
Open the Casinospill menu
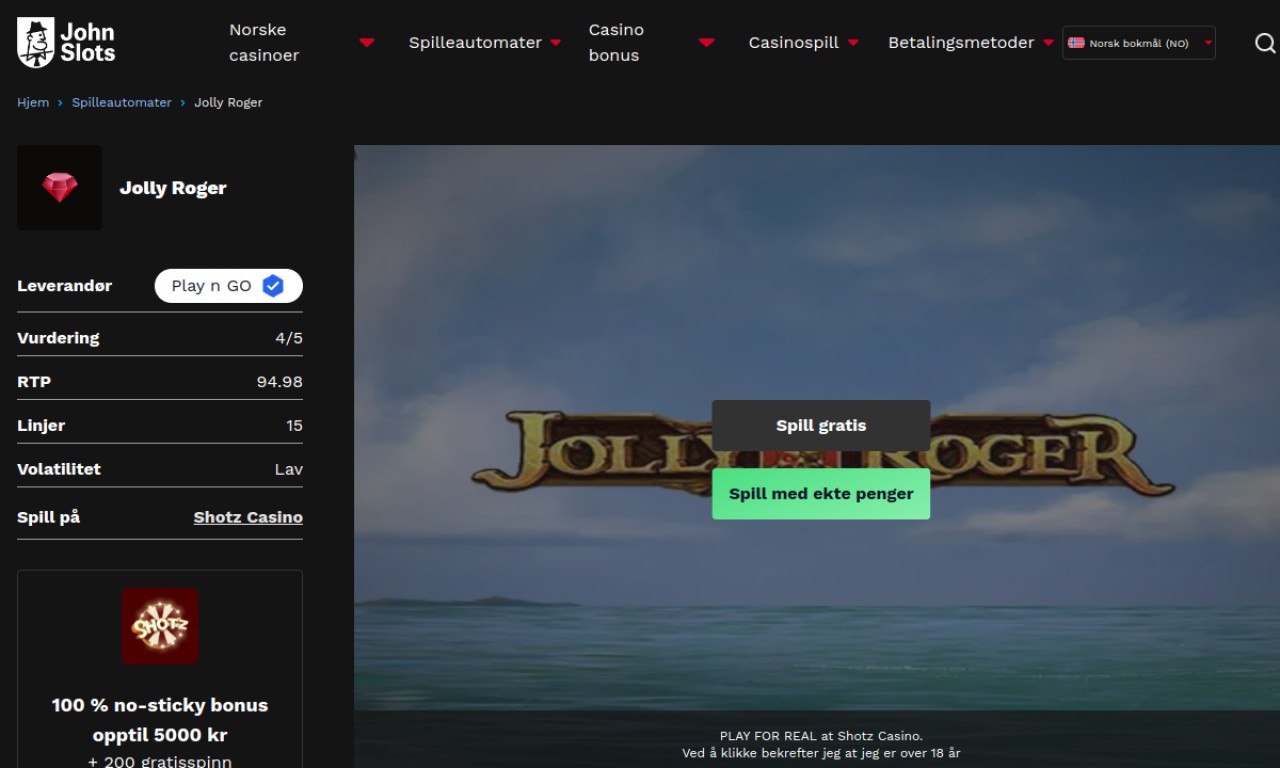coord(794,43)
